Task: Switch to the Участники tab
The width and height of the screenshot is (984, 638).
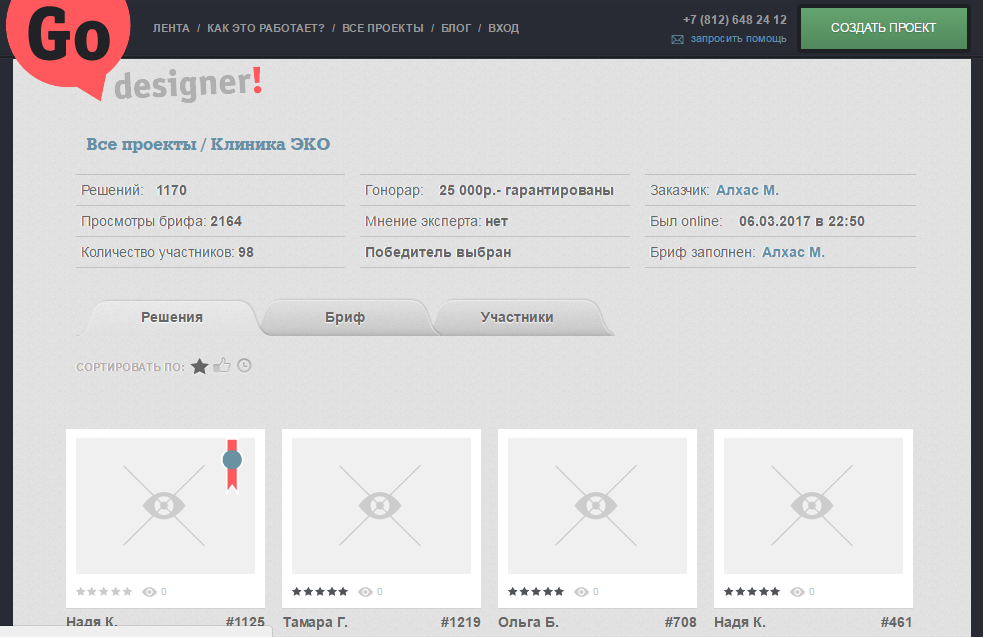Action: (517, 317)
